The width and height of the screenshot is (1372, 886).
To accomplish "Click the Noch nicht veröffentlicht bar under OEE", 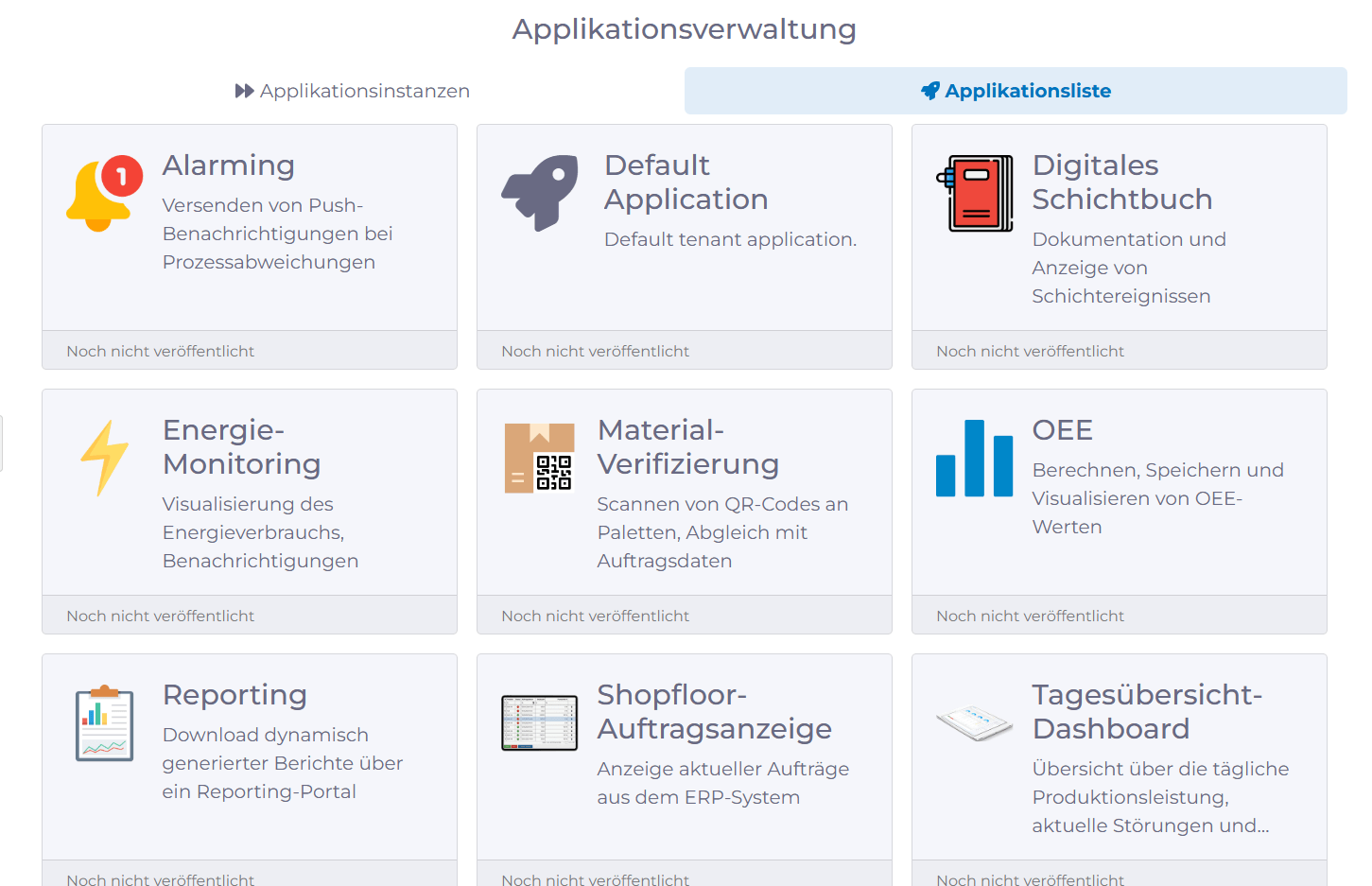I will 1119,615.
